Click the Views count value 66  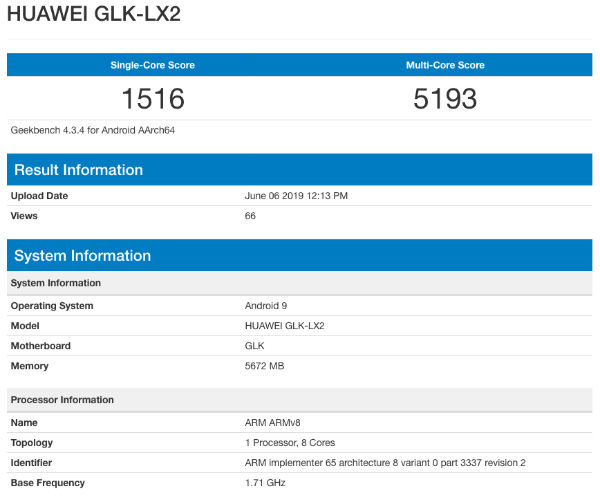250,215
